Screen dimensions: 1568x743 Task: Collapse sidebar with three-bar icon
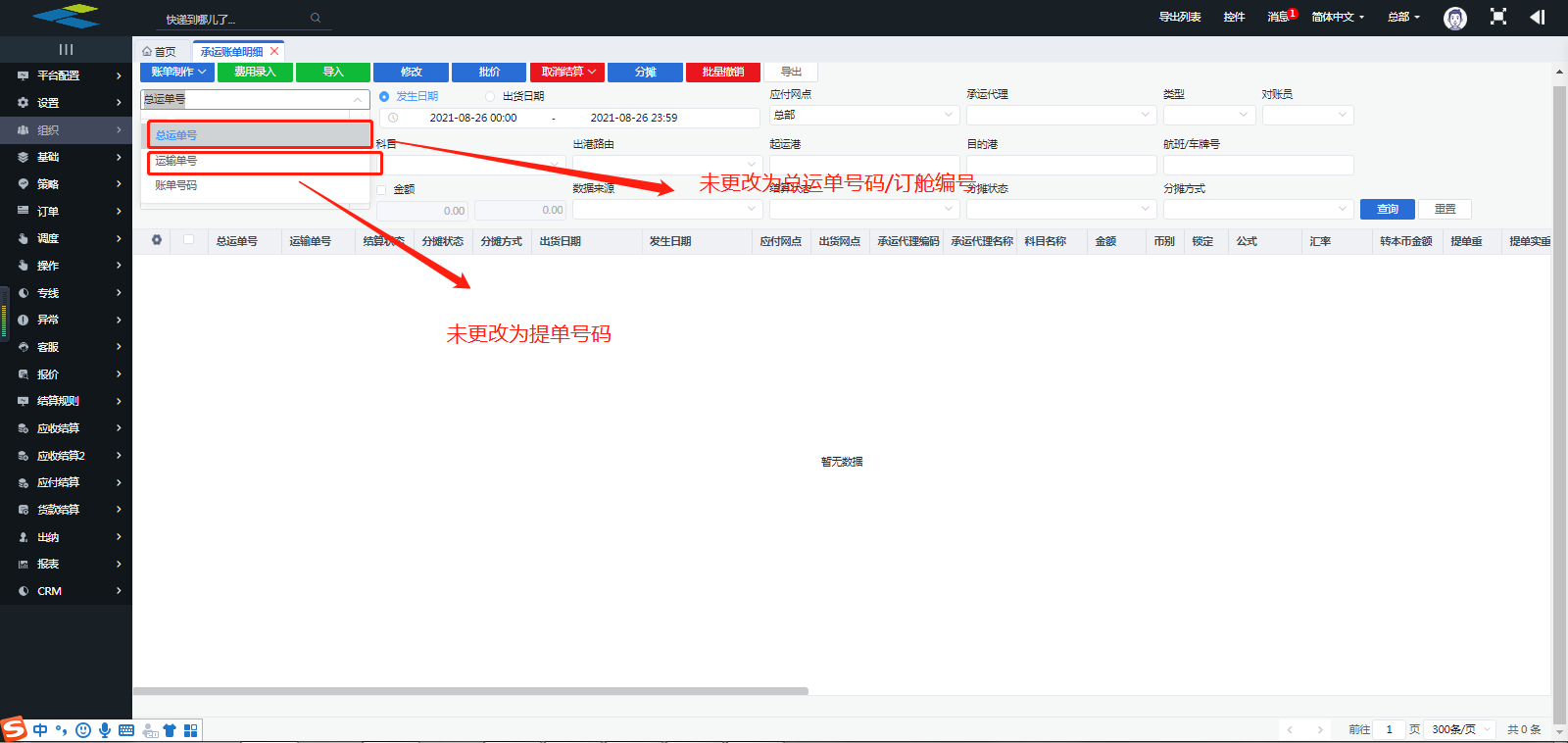[66, 49]
